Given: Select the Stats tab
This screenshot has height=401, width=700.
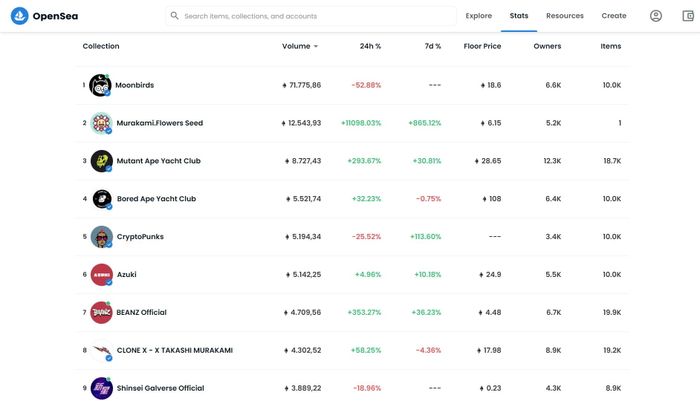Looking at the screenshot, I should 519,16.
